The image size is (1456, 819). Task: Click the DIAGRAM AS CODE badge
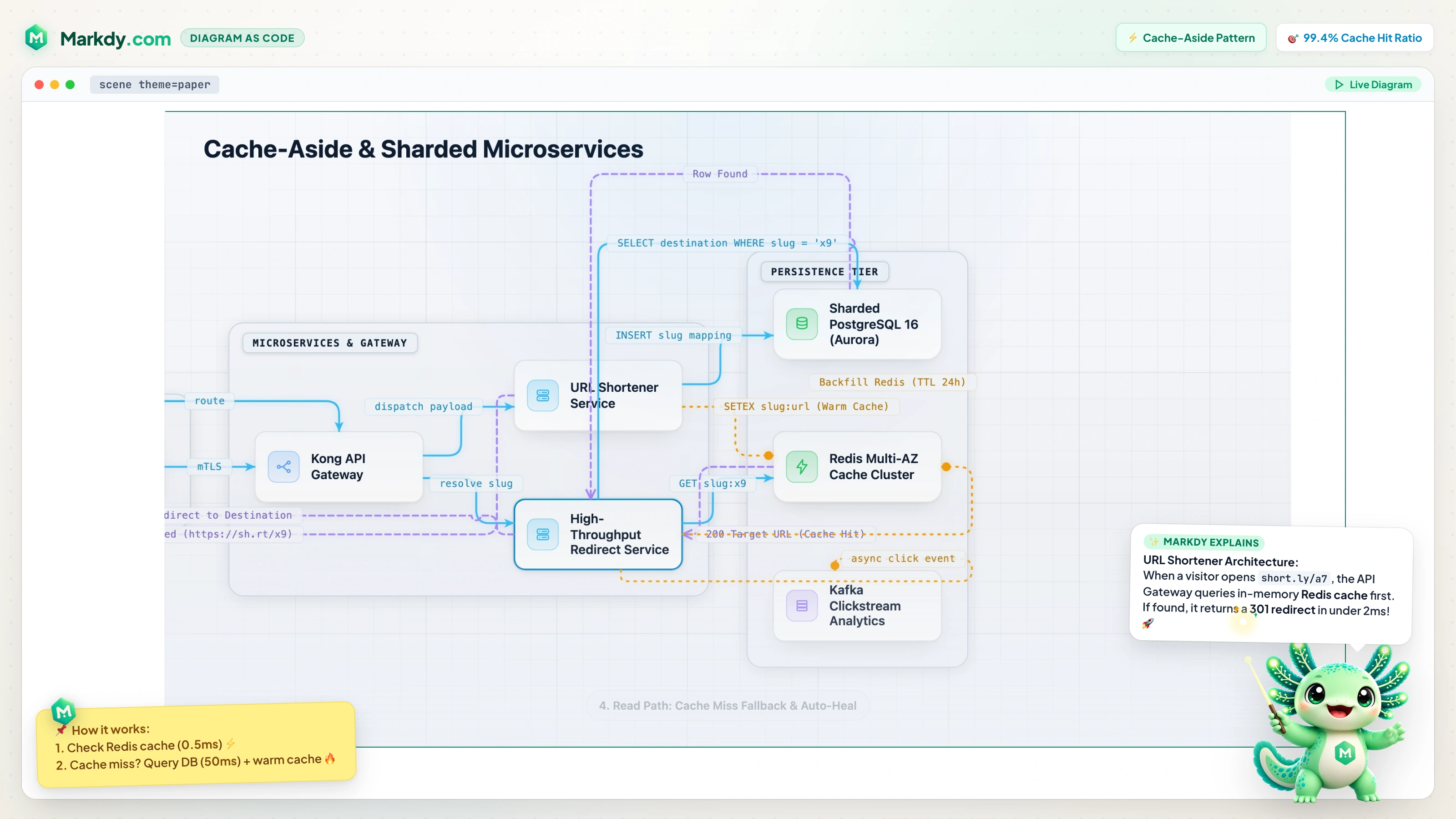coord(242,38)
